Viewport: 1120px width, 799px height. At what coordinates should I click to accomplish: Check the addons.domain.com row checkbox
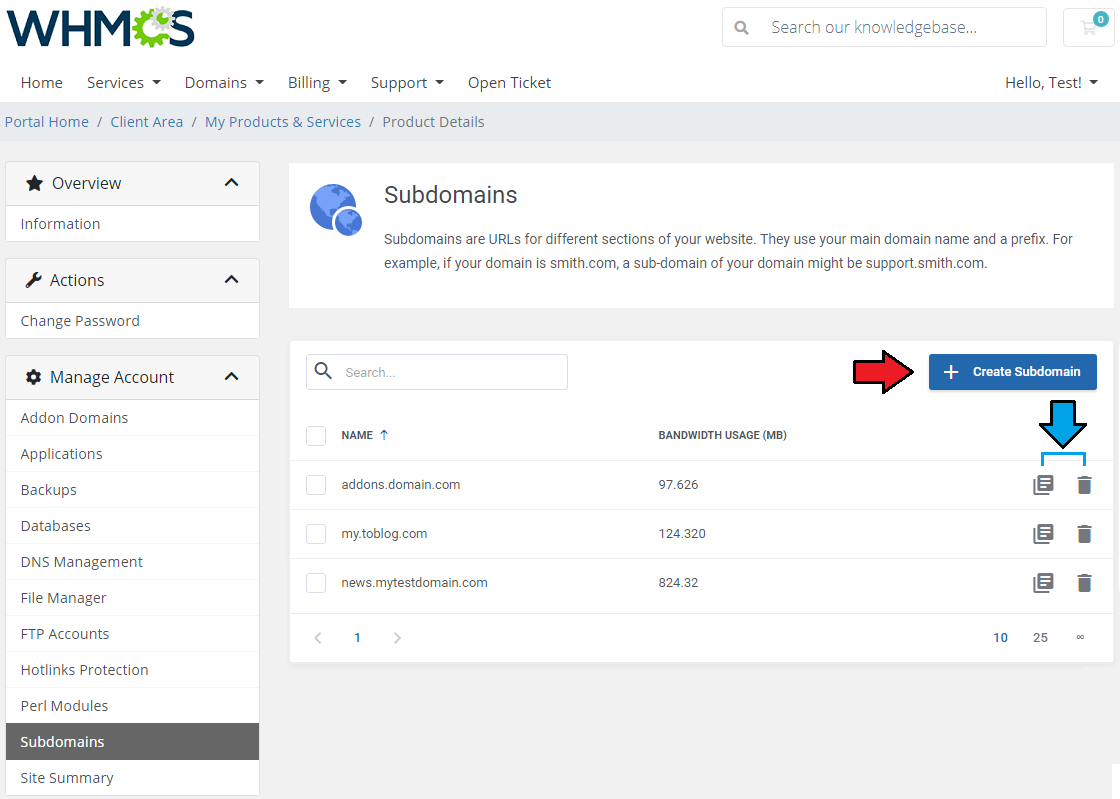click(x=316, y=485)
